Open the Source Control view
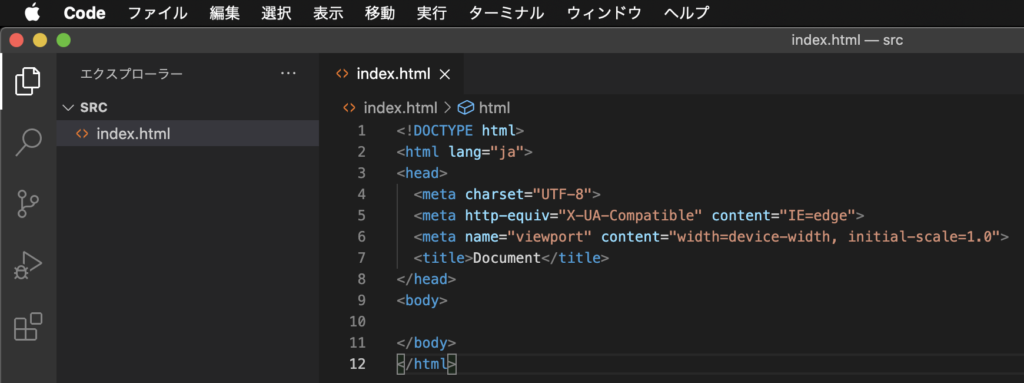Viewport: 1024px width, 383px height. (x=28, y=204)
